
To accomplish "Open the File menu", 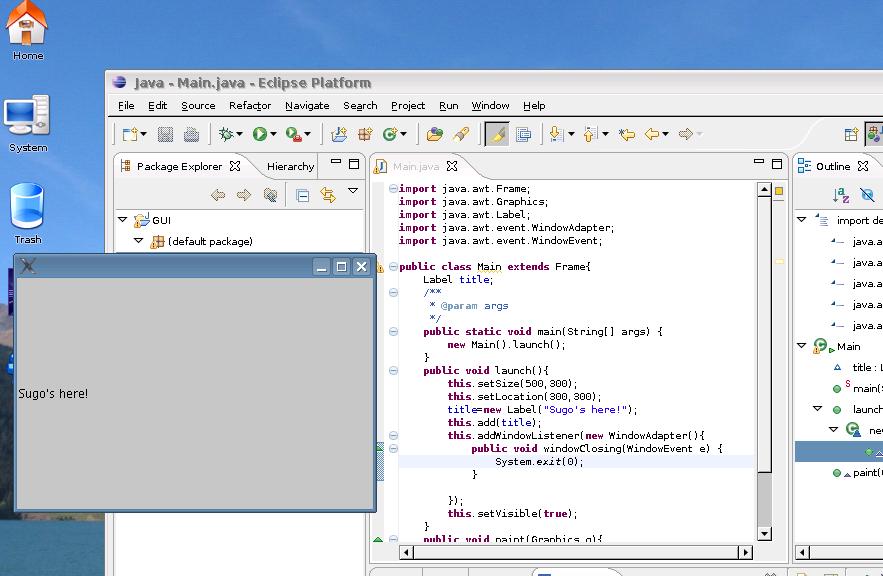I will (126, 106).
